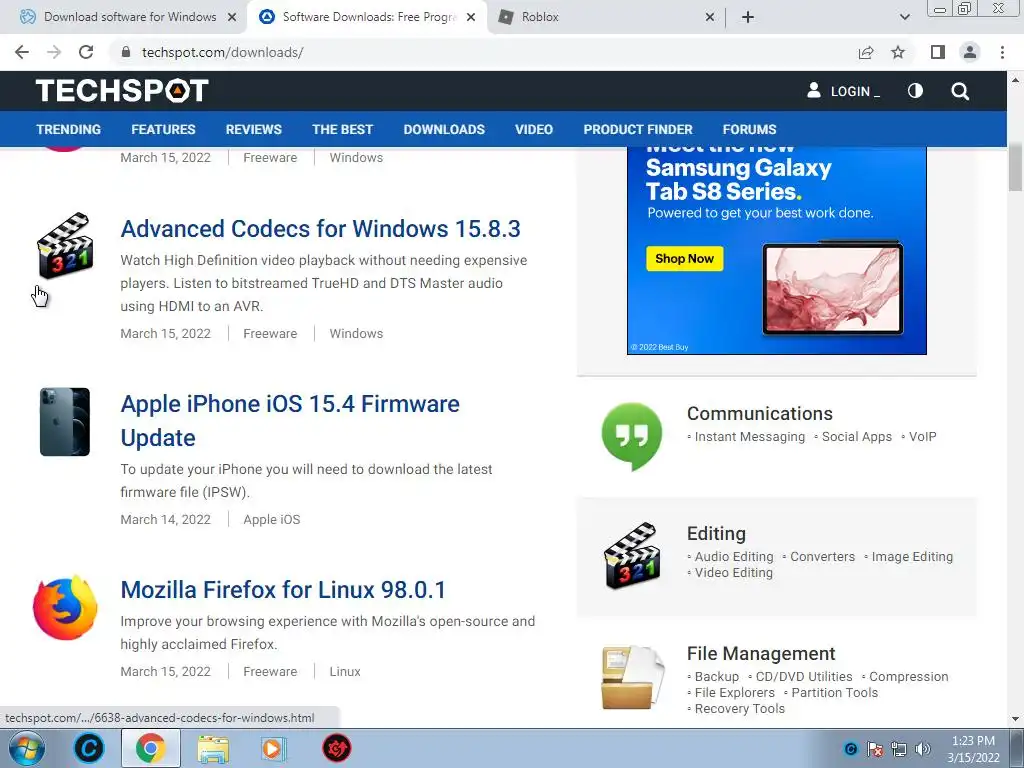This screenshot has height=768, width=1024.
Task: Open the Converters subcategory
Action: pos(822,556)
